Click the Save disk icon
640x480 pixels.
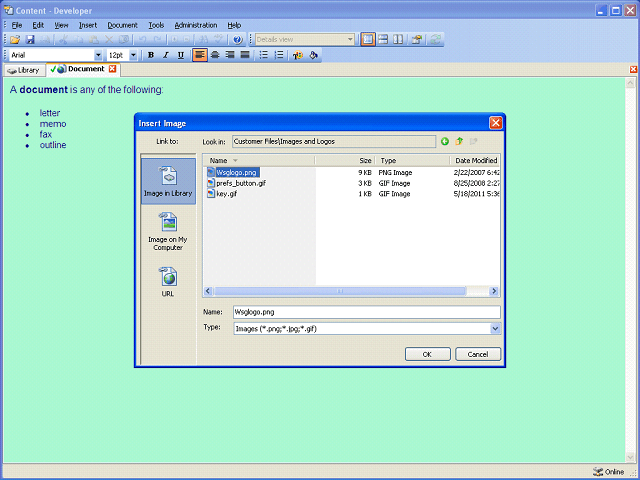(x=30, y=40)
